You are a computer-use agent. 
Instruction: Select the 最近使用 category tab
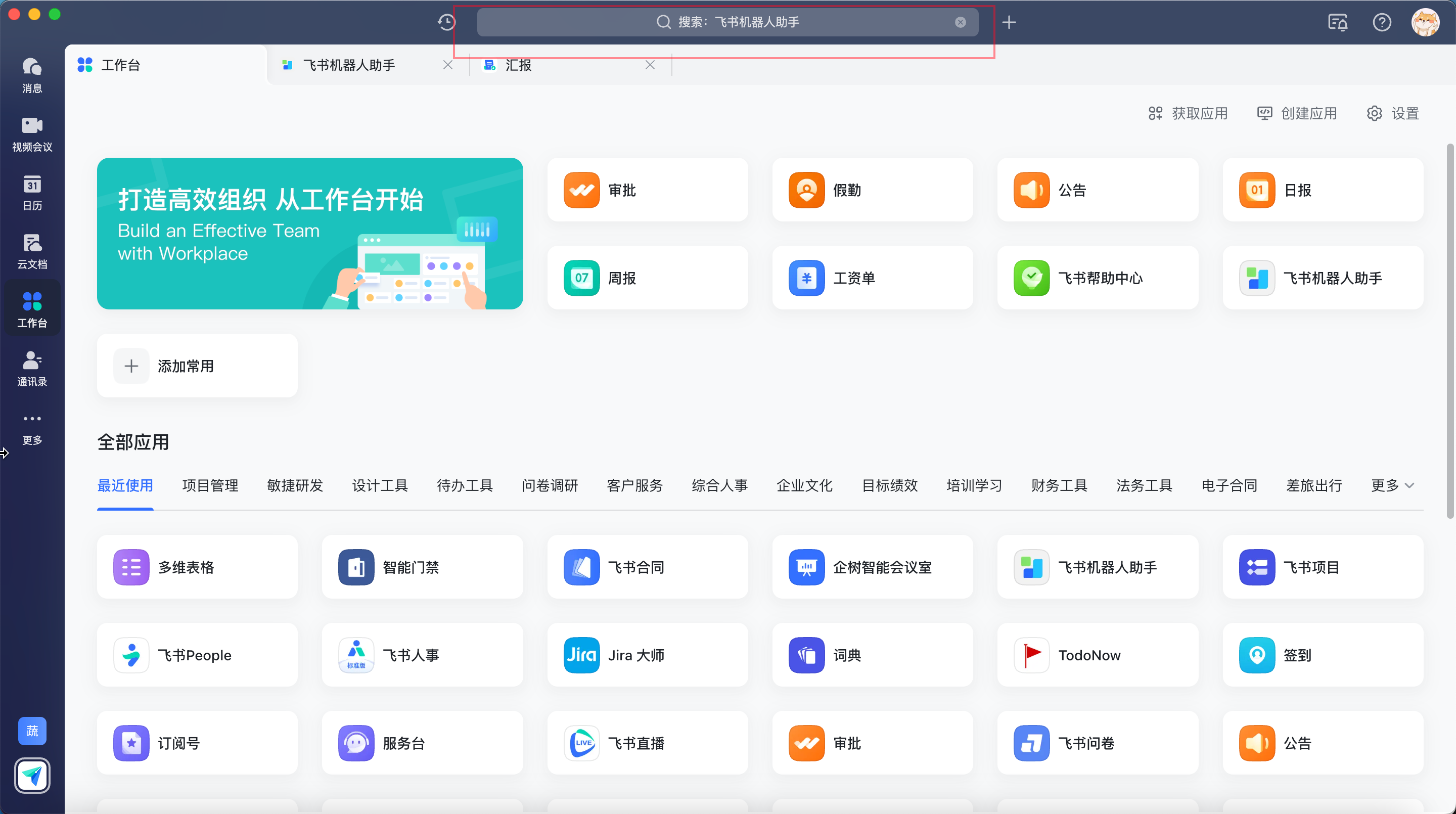(125, 485)
